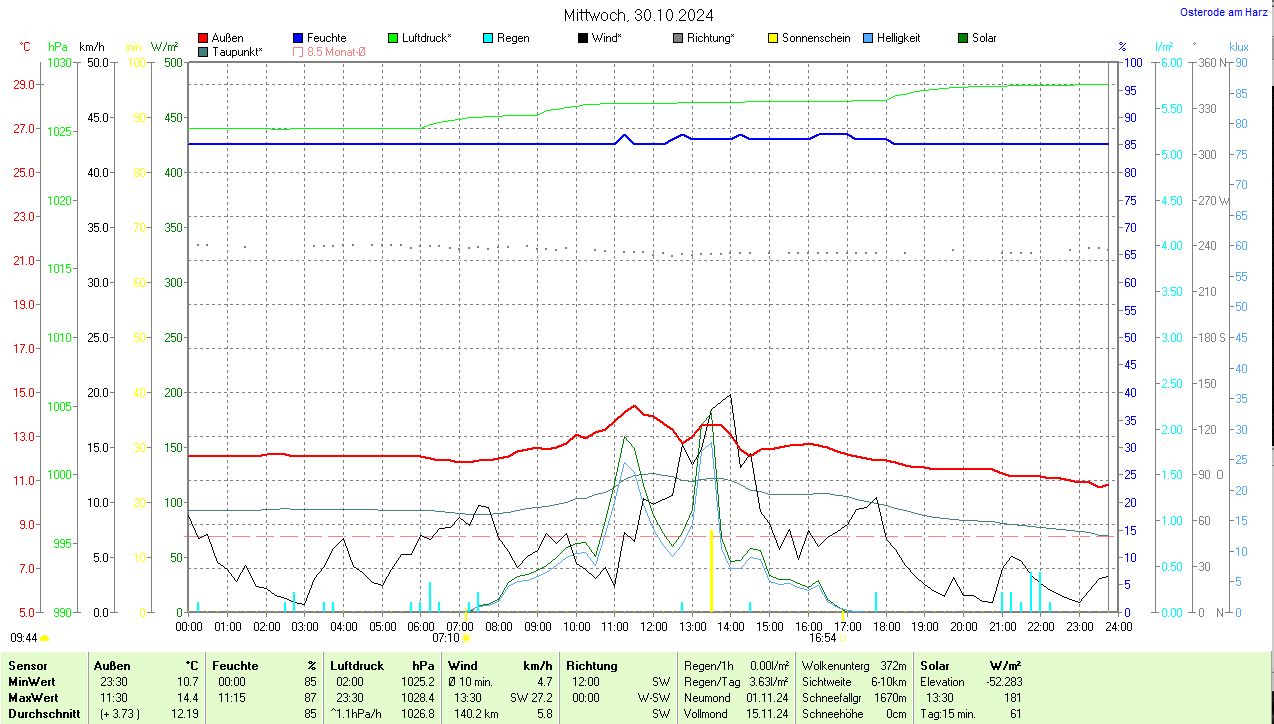Click the teal Taupunkt legend square
This screenshot has height=724, width=1274.
203,51
